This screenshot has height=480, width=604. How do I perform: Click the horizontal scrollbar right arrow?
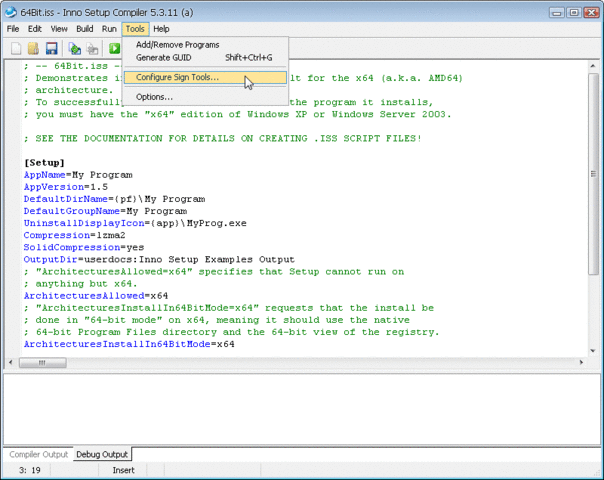pyautogui.click(x=581, y=363)
